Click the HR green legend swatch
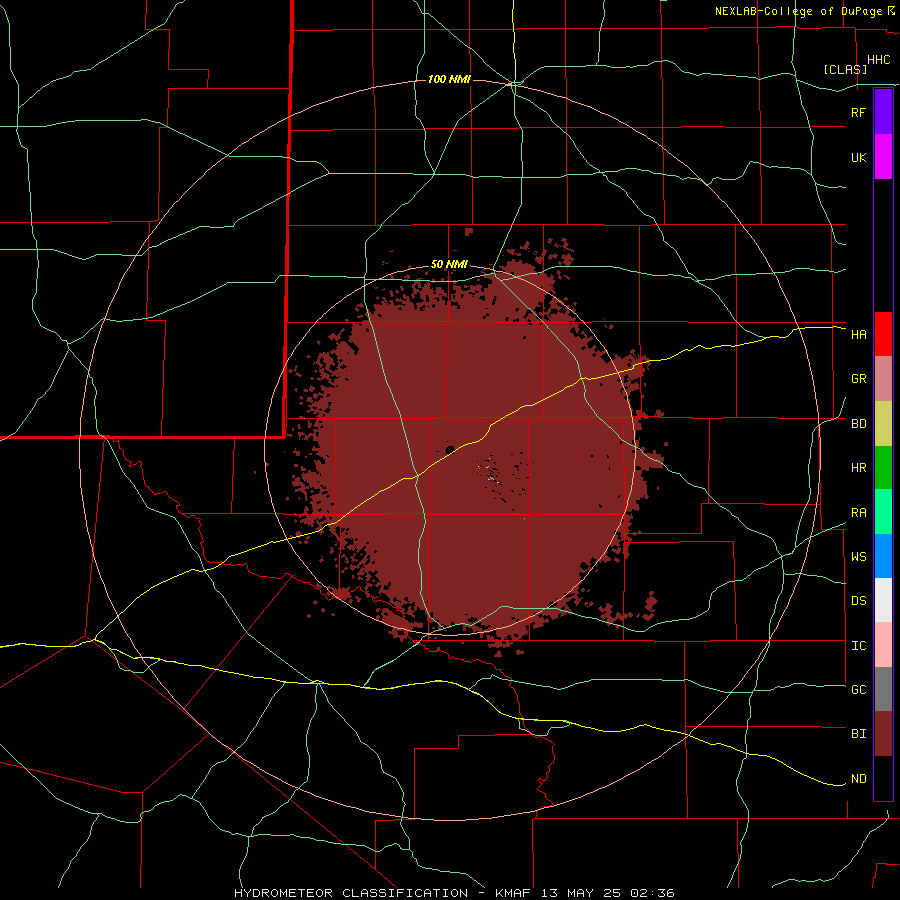The height and width of the screenshot is (900, 900). 883,468
